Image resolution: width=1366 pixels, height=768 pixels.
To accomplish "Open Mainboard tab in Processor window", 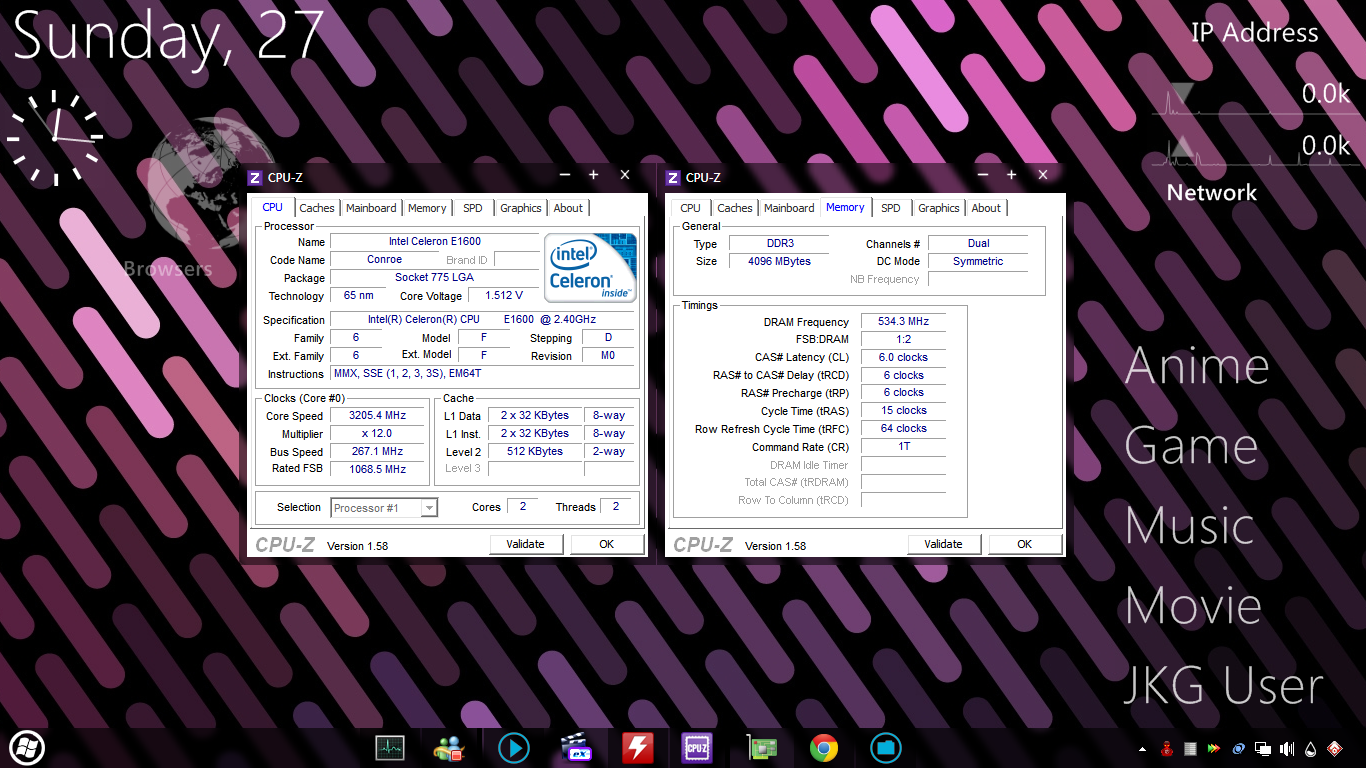I will click(371, 208).
